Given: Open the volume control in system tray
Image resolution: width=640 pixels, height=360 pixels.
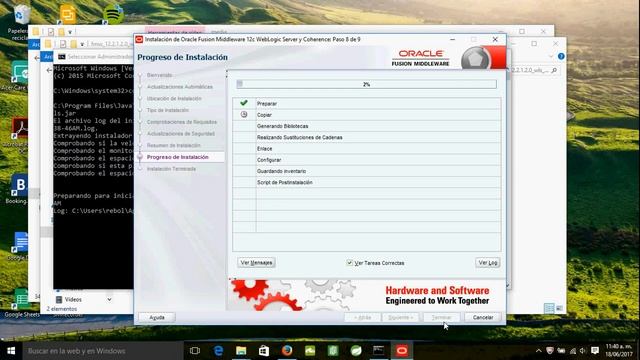Looking at the screenshot, I should 583,351.
